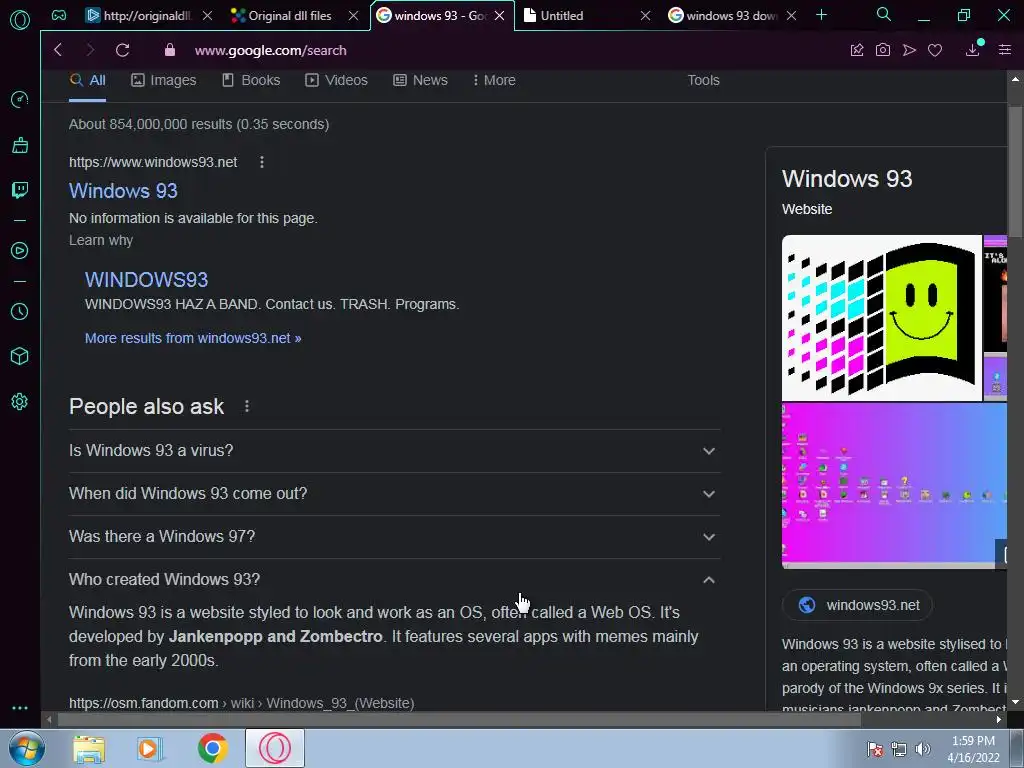Open the Action Center flag tray icon
1024x768 pixels.
(x=875, y=749)
